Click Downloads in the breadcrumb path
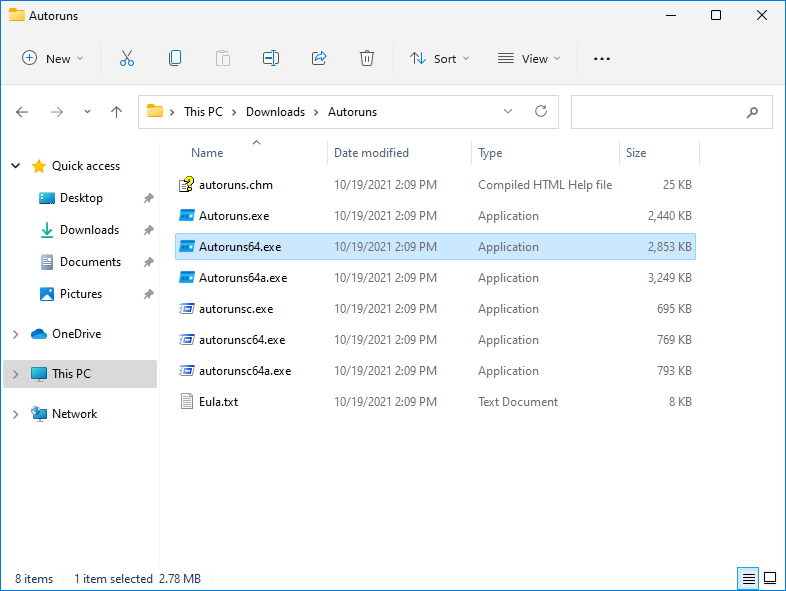This screenshot has width=786, height=591. (275, 112)
